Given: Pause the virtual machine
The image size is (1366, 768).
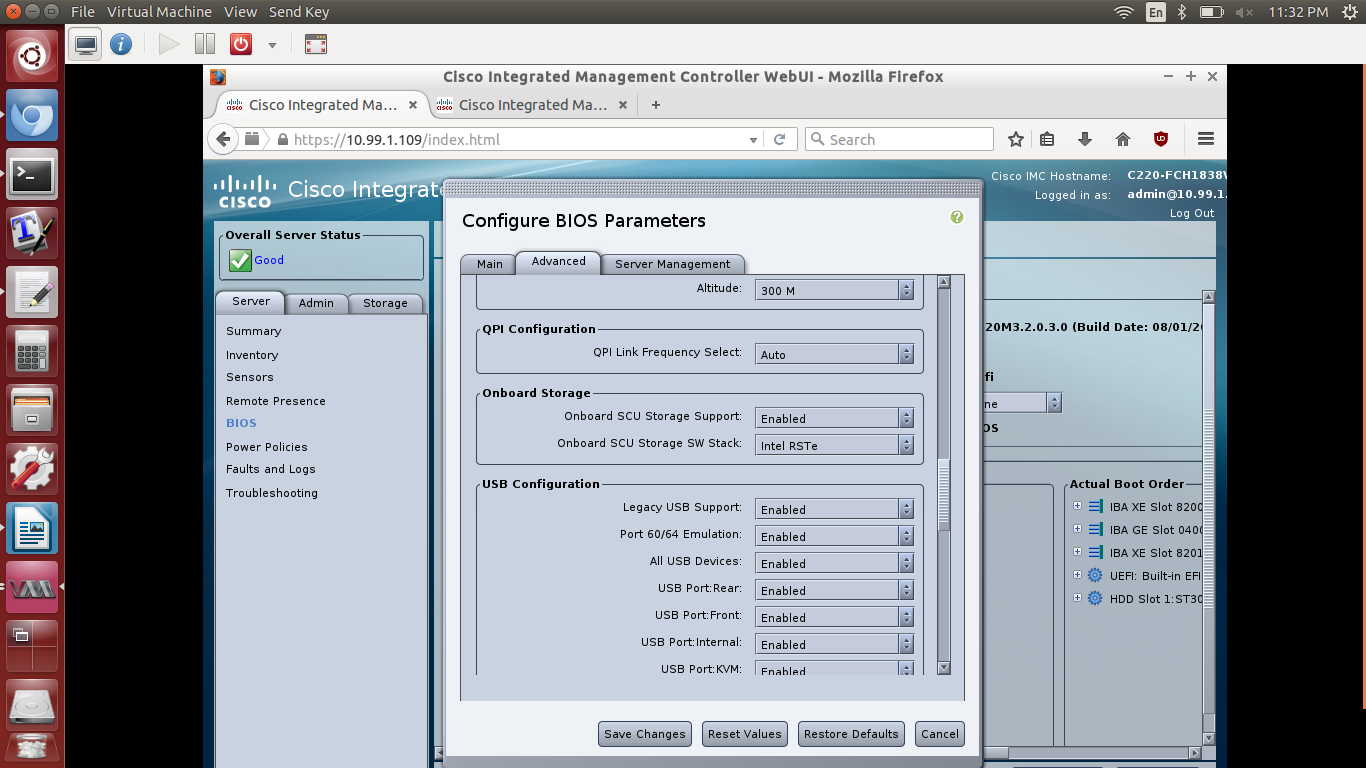Looking at the screenshot, I should tap(205, 44).
